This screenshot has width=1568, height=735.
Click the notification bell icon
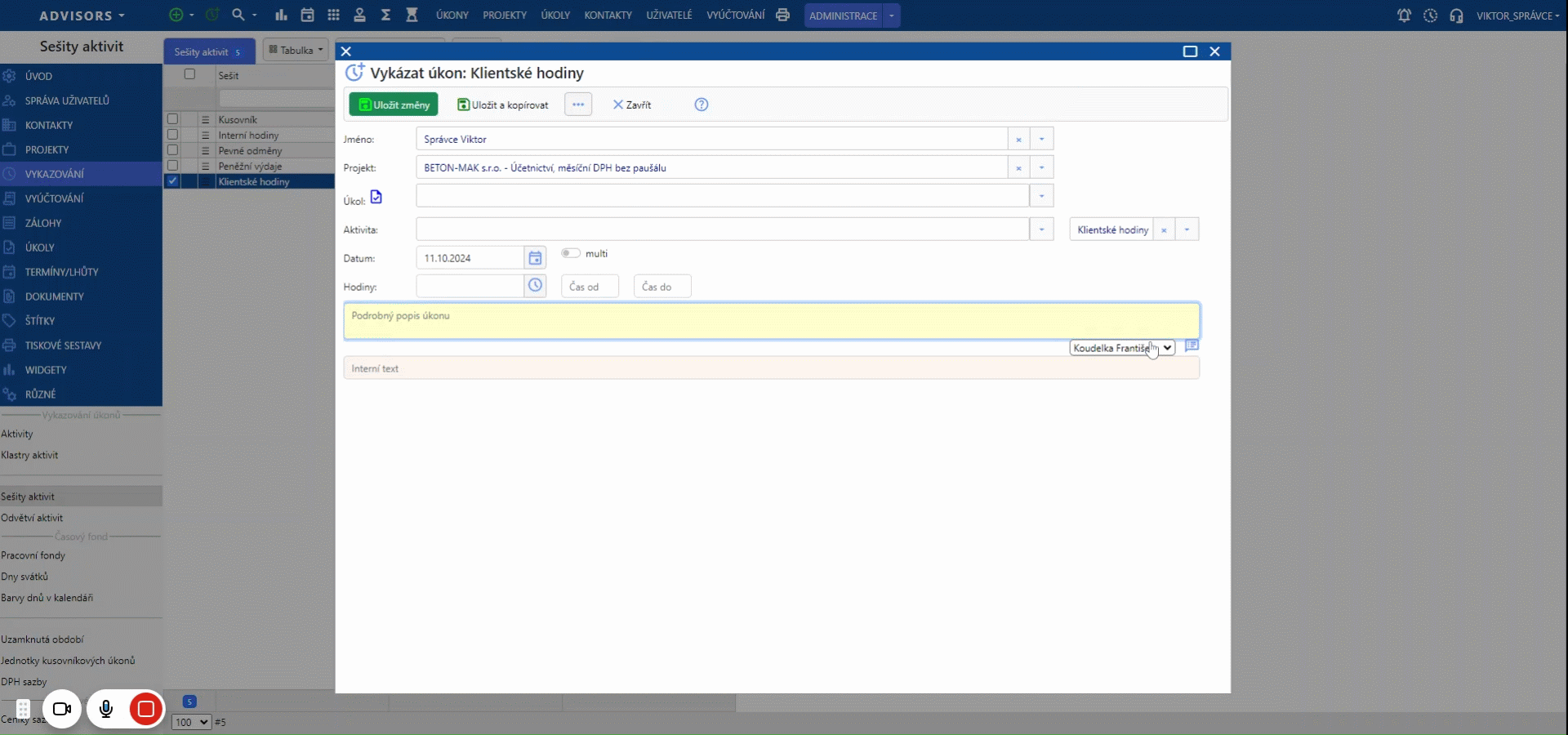[x=1404, y=16]
